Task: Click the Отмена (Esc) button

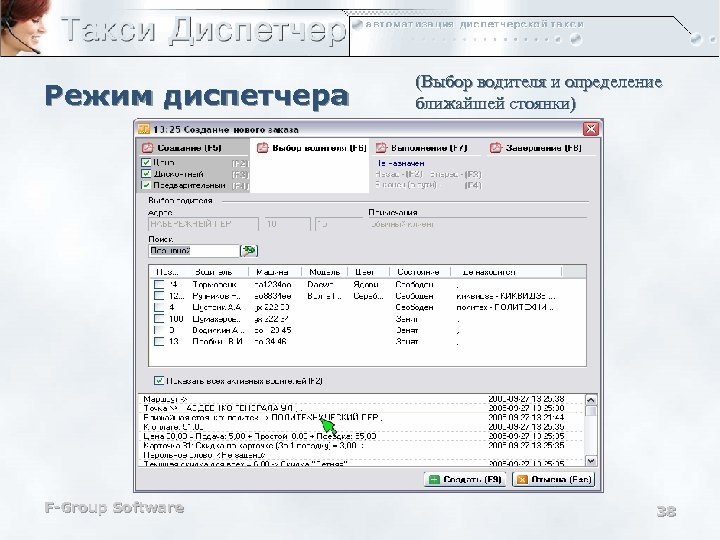Action: coord(554,479)
